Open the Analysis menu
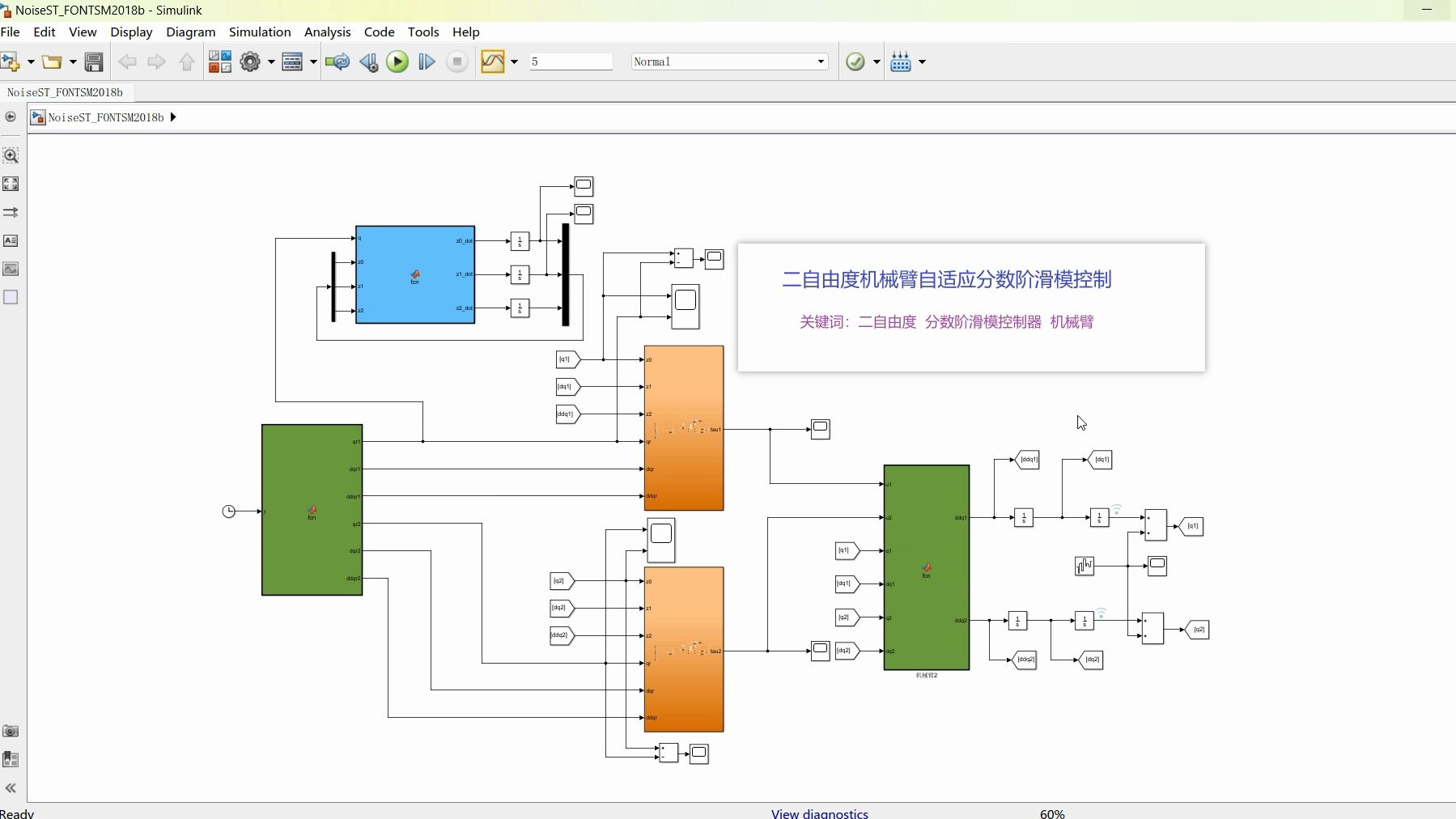1456x819 pixels. (328, 32)
